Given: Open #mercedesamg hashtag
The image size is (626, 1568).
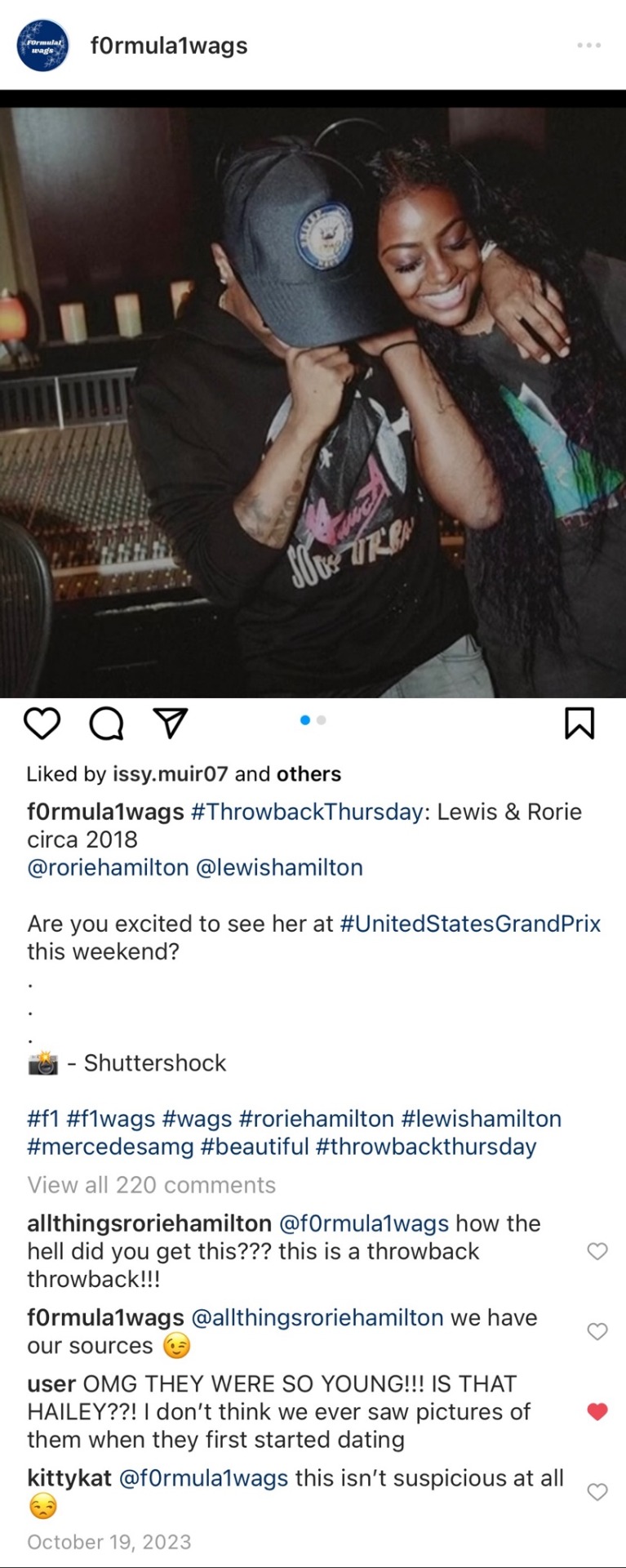Looking at the screenshot, I should pyautogui.click(x=110, y=1147).
